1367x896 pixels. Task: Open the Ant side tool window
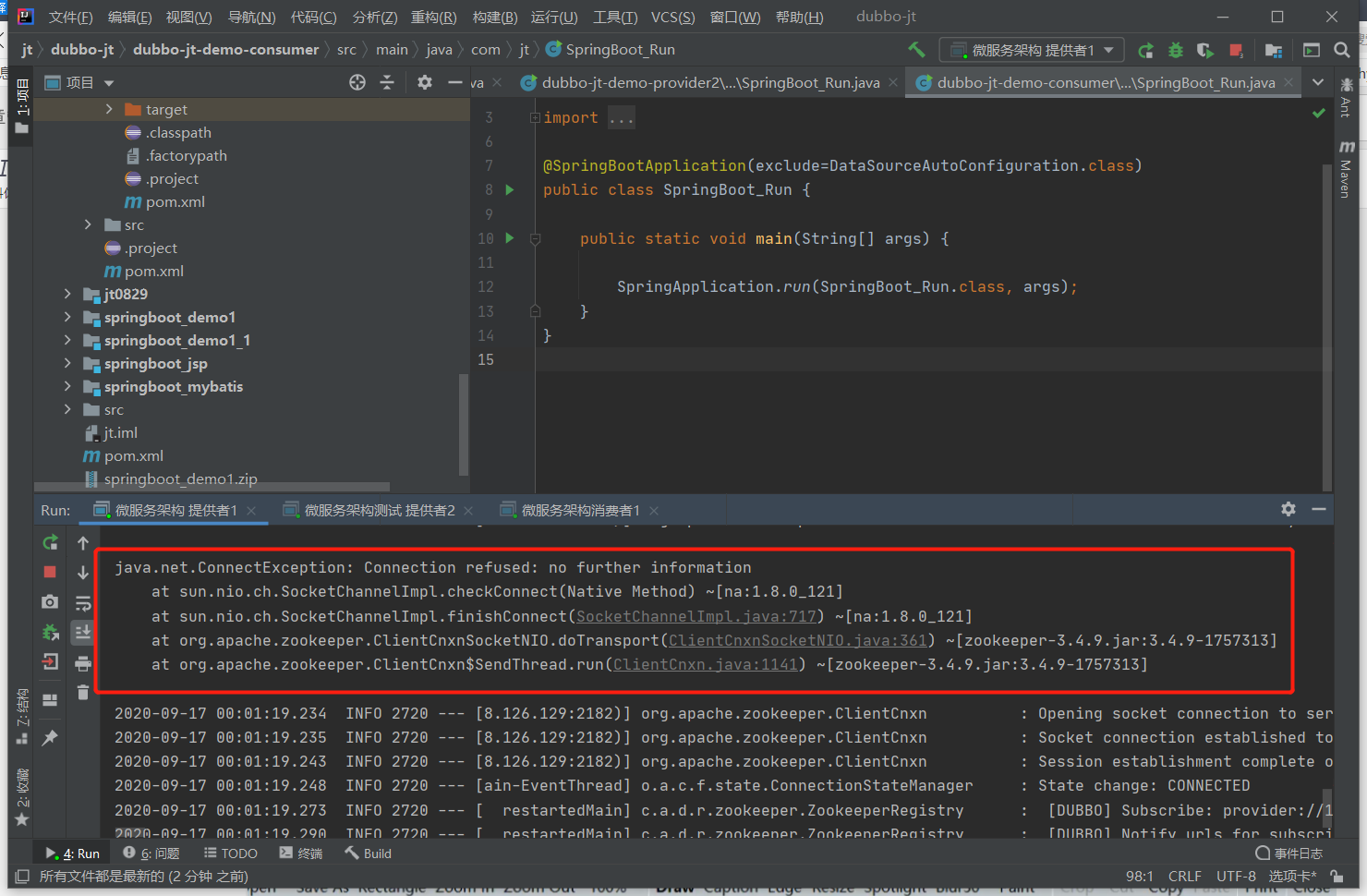pos(1346,97)
